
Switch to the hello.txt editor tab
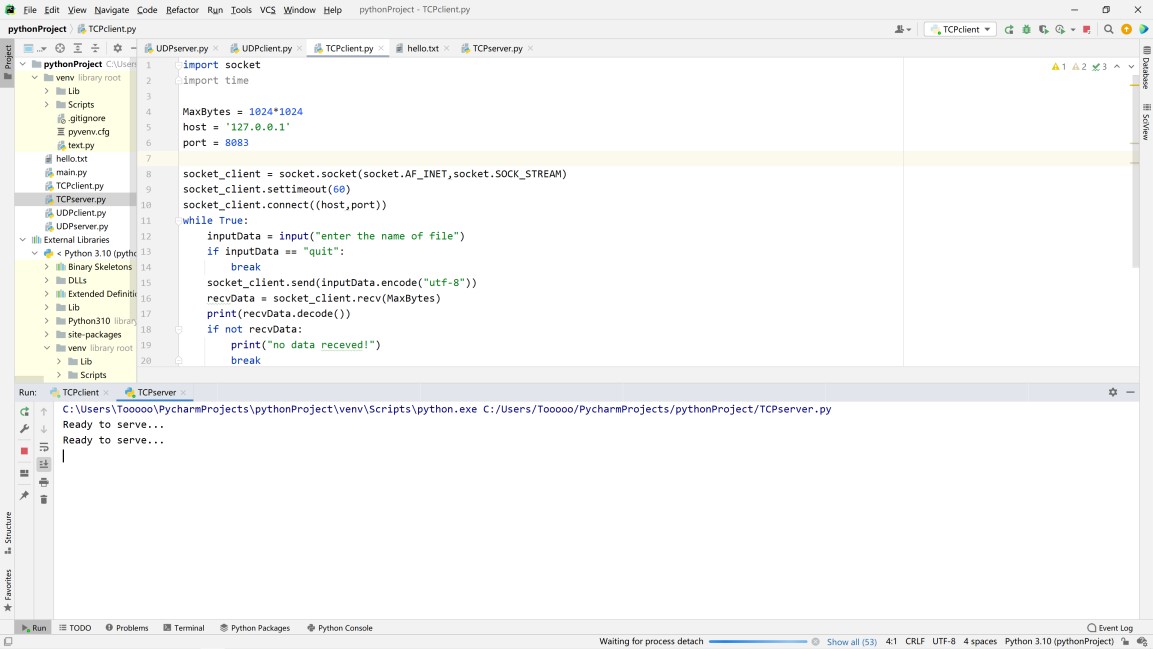(422, 48)
